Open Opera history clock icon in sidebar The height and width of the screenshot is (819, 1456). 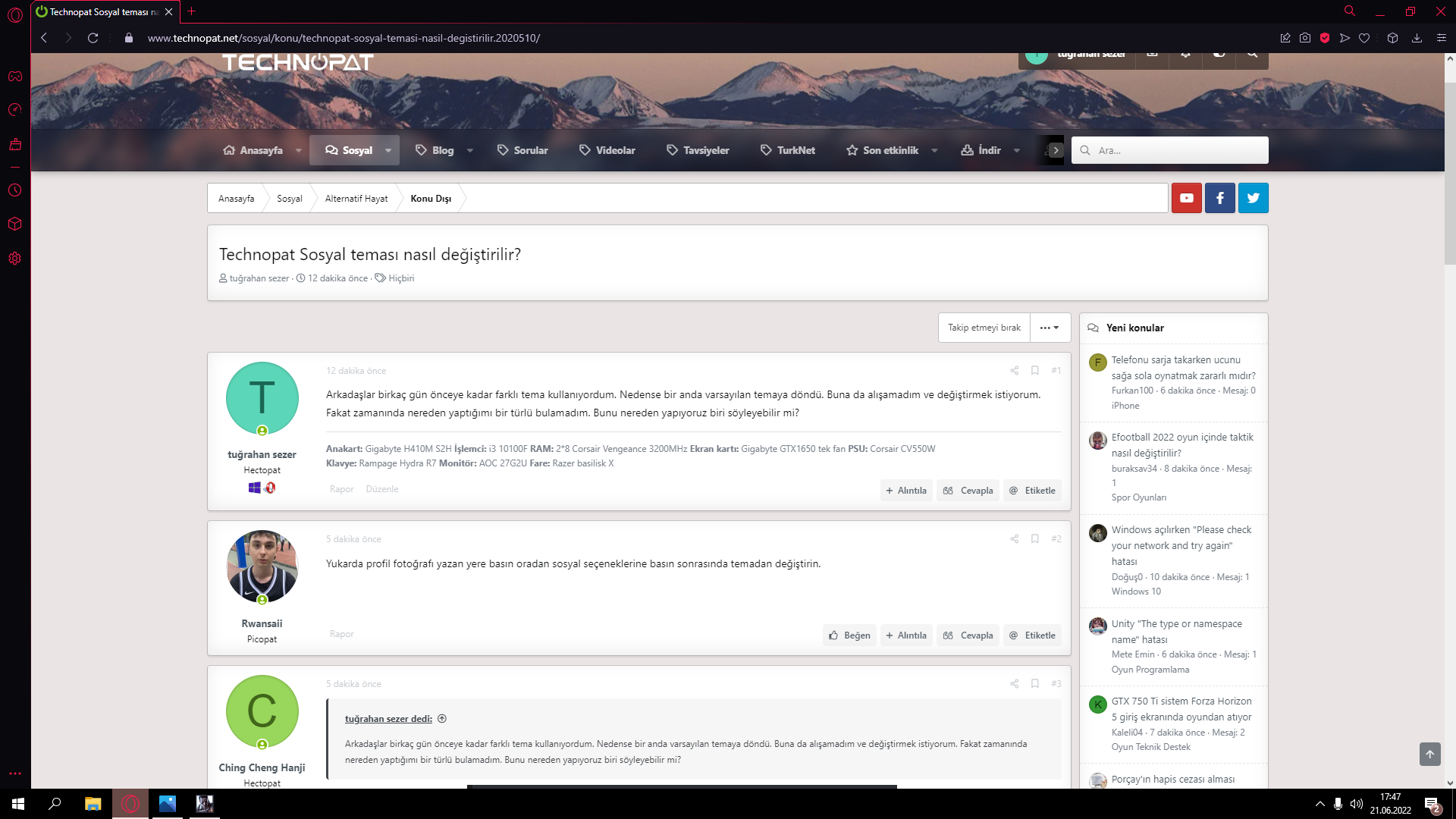coord(15,190)
